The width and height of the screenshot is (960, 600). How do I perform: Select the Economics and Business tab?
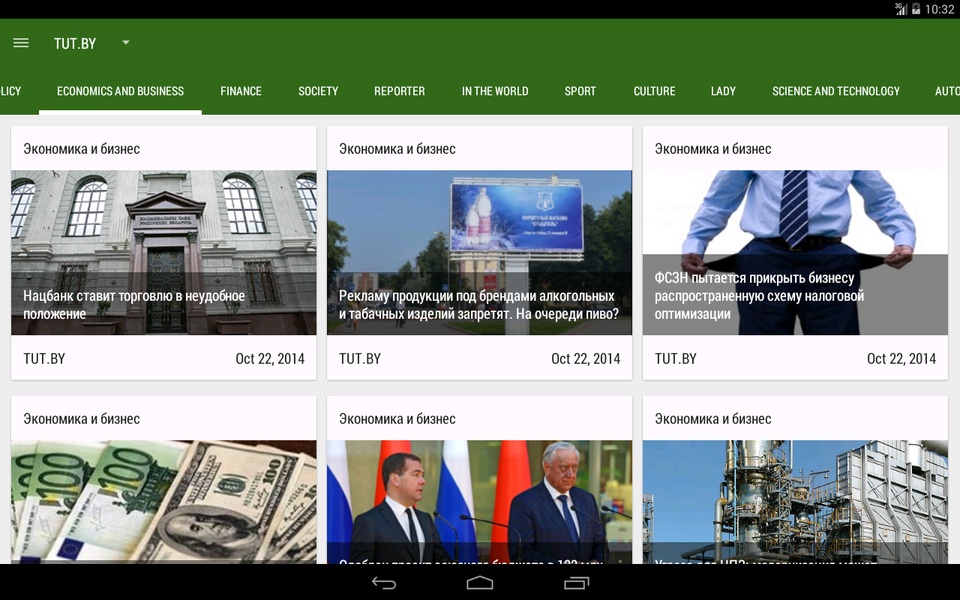tap(120, 91)
